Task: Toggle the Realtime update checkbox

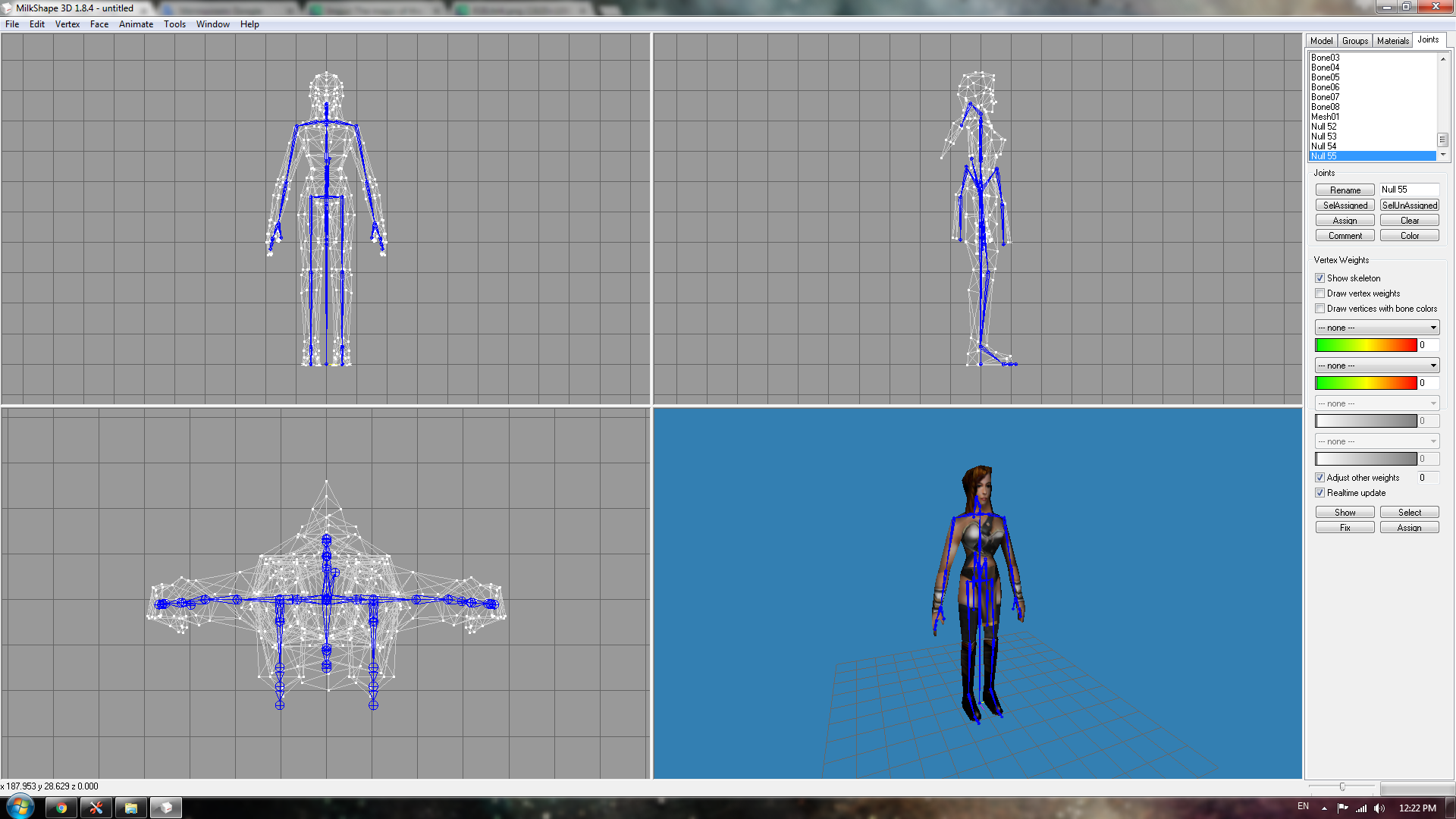Action: (x=1320, y=493)
